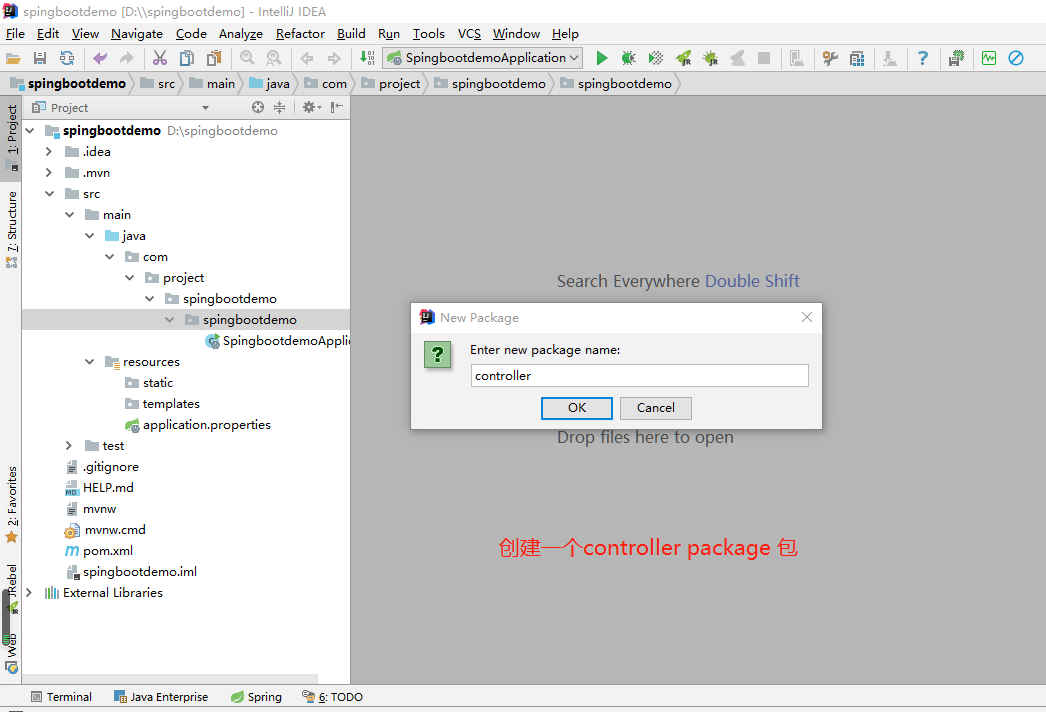Debug with JRebel icon

[x=710, y=59]
